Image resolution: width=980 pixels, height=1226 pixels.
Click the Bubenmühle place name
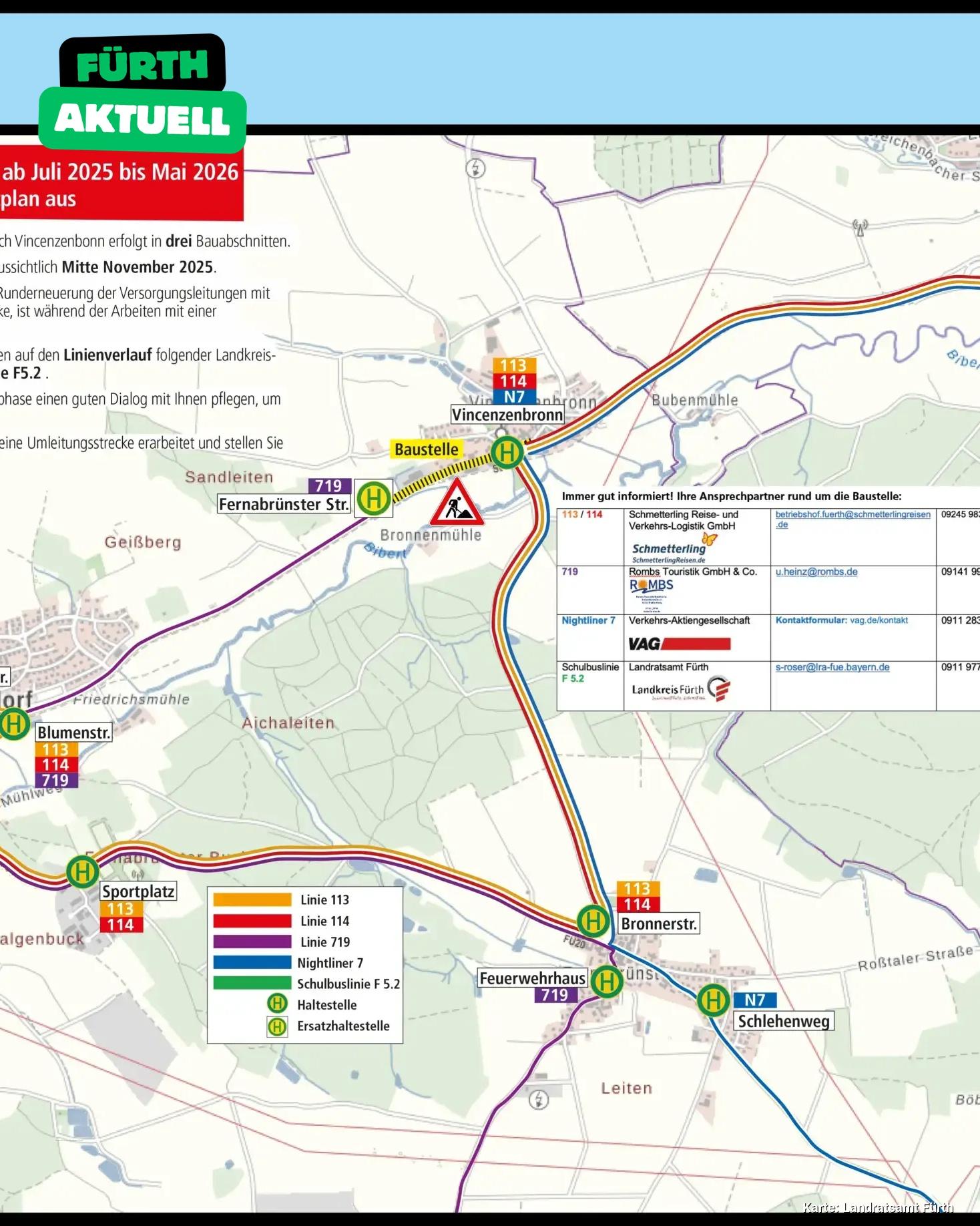coord(695,400)
